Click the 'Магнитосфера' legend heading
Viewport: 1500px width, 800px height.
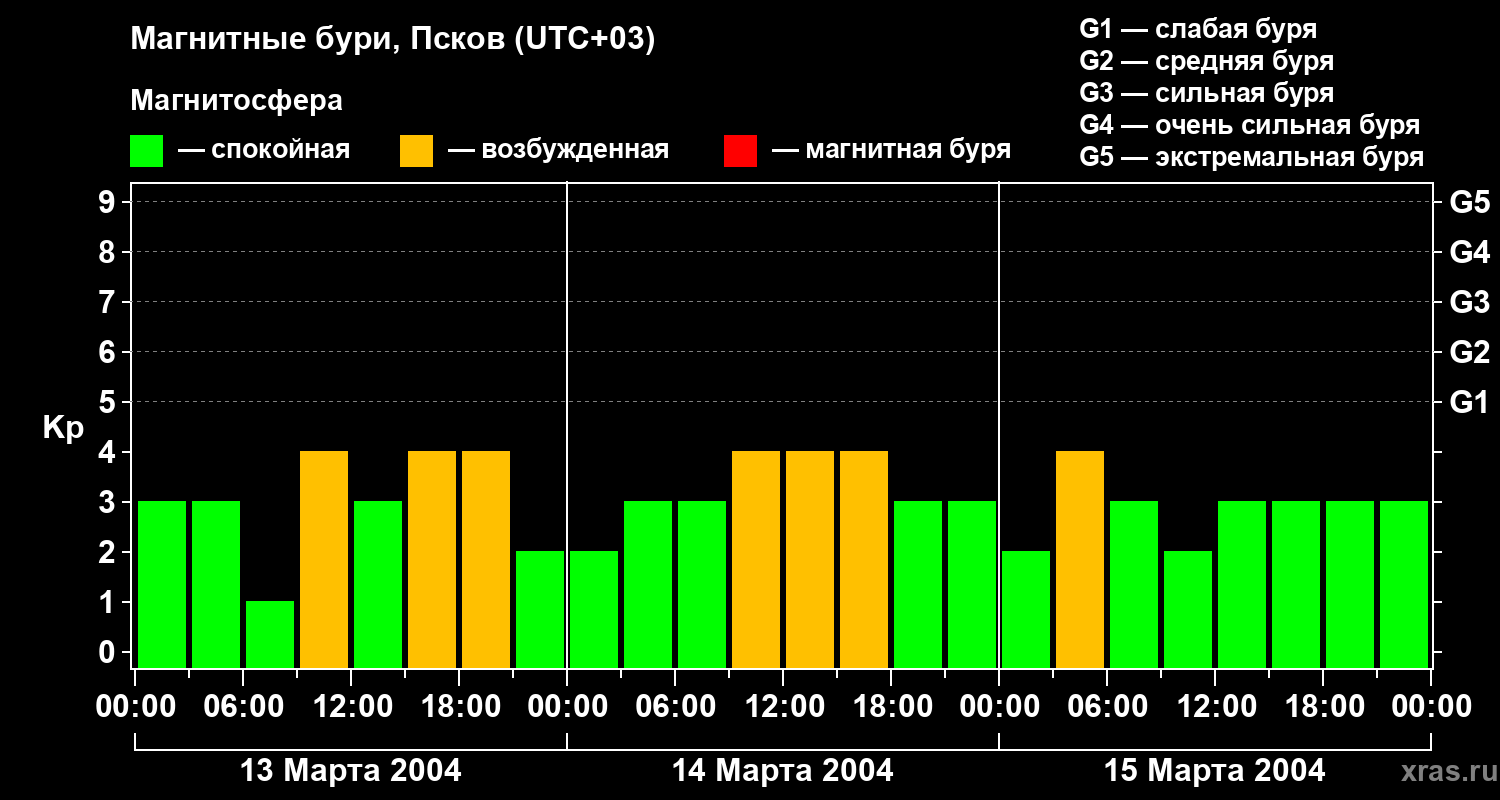(236, 101)
